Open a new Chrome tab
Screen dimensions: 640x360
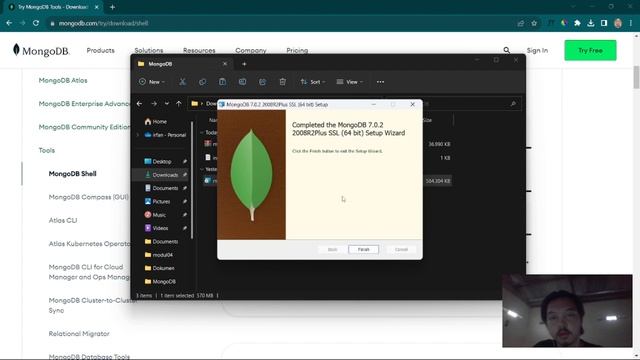(112, 7)
